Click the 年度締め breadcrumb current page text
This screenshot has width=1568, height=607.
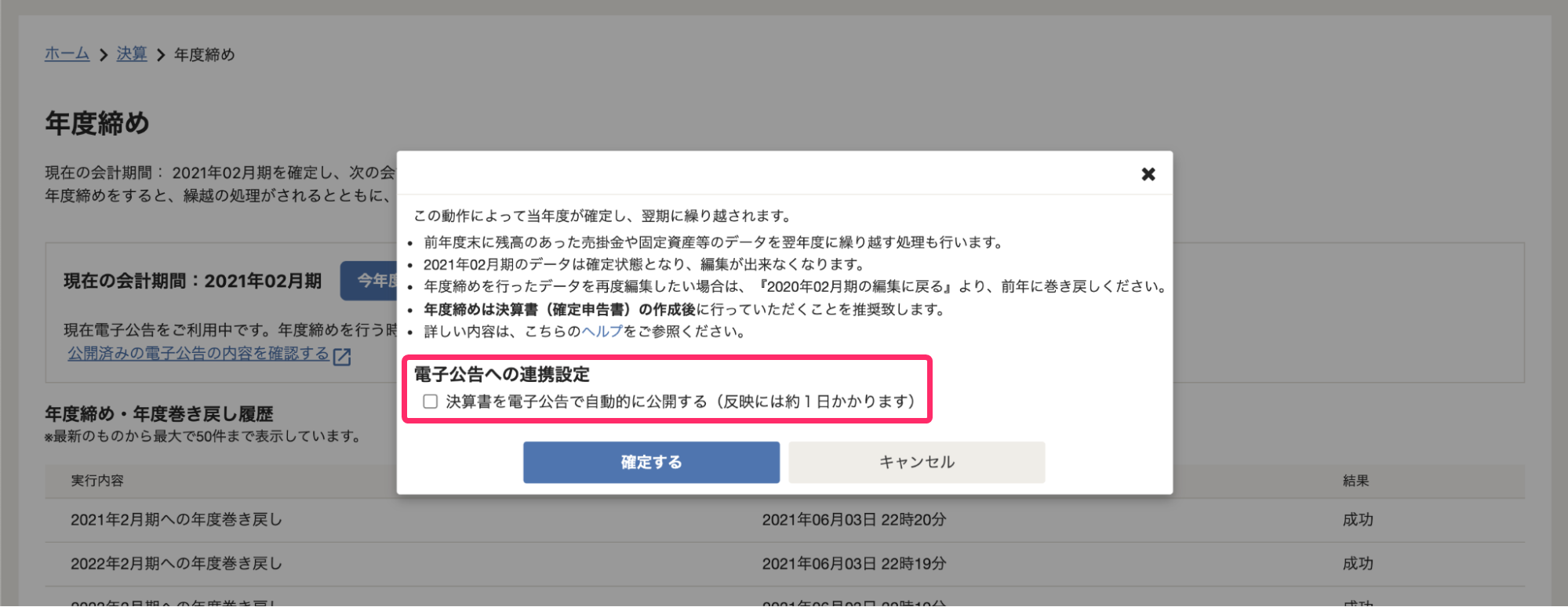(x=204, y=54)
